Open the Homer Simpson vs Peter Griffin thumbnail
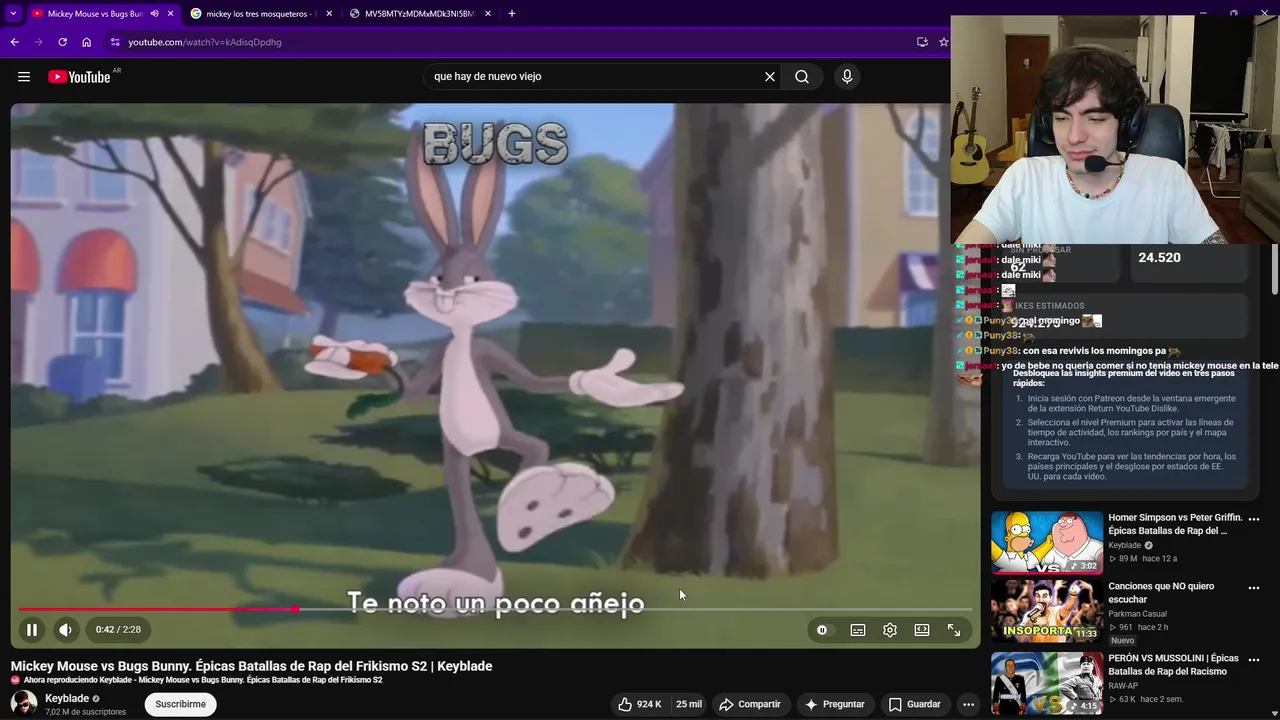The width and height of the screenshot is (1280, 720). coord(1047,543)
